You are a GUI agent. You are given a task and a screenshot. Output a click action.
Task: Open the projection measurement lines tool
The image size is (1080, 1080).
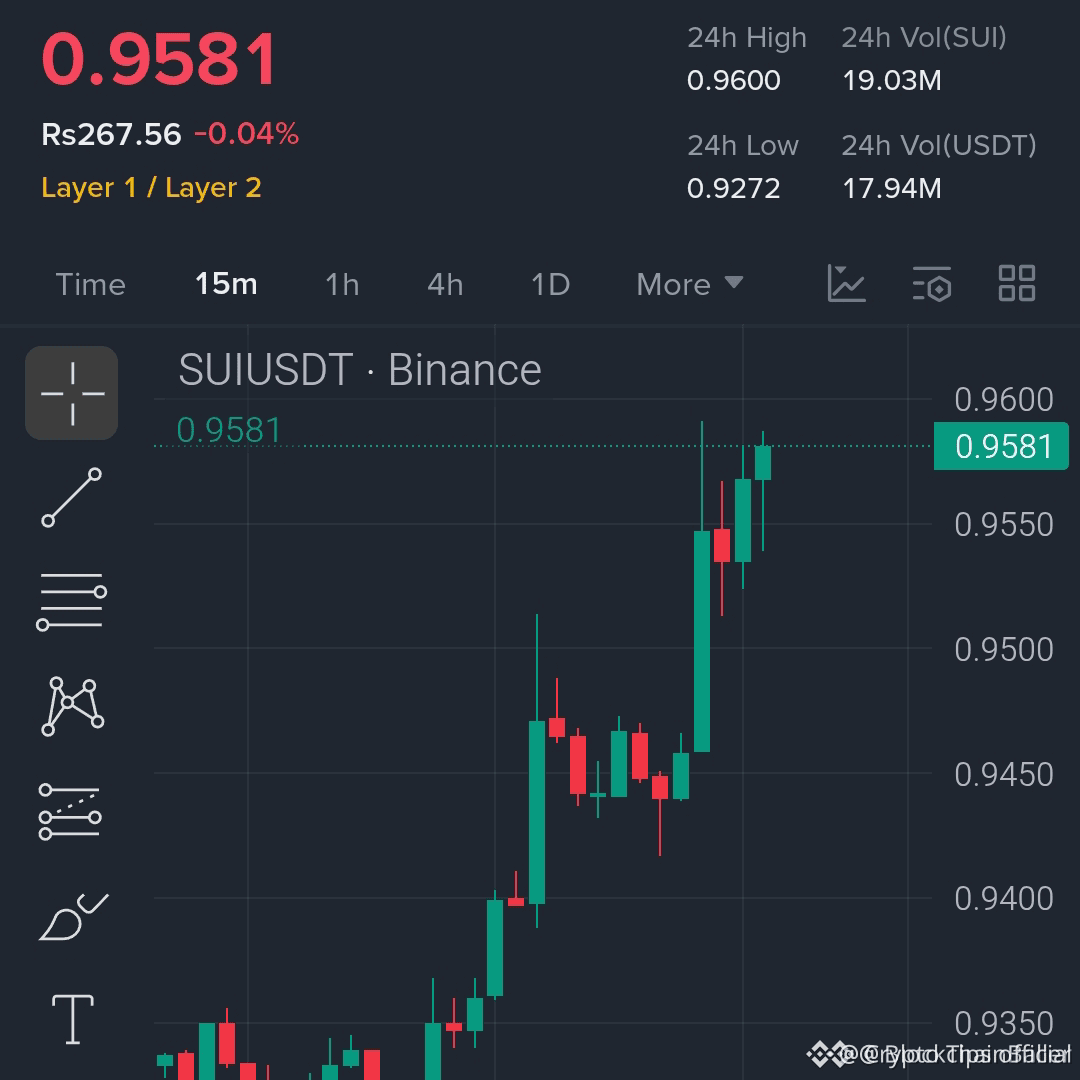click(70, 811)
